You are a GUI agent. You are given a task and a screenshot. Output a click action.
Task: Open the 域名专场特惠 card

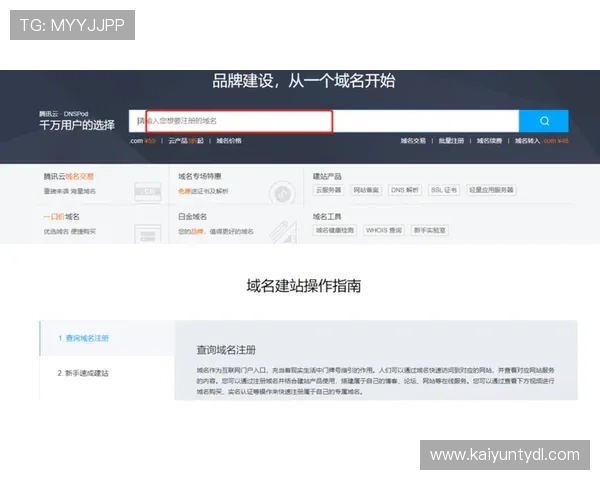click(x=236, y=184)
